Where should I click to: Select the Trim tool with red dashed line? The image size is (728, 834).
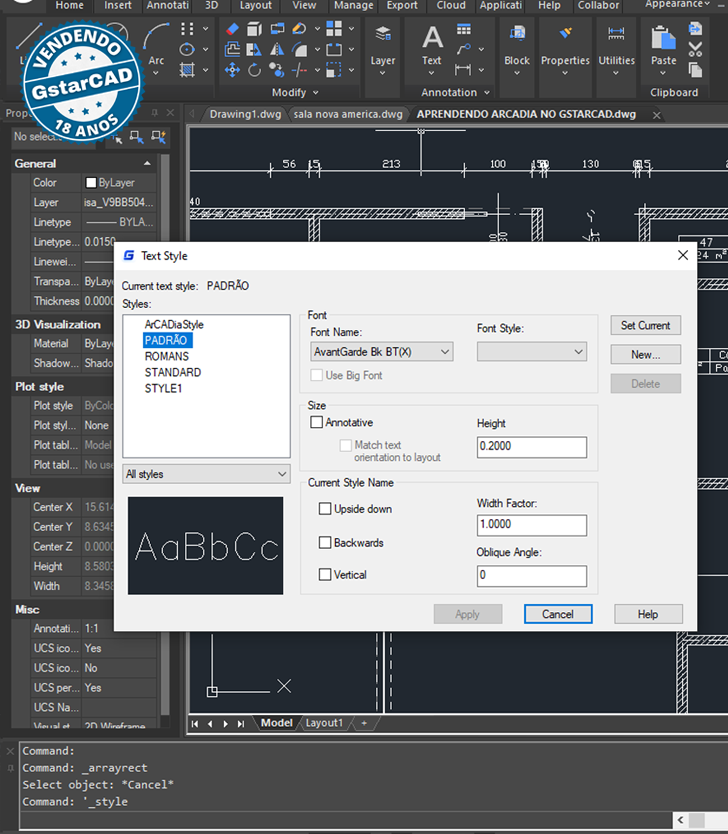point(299,70)
